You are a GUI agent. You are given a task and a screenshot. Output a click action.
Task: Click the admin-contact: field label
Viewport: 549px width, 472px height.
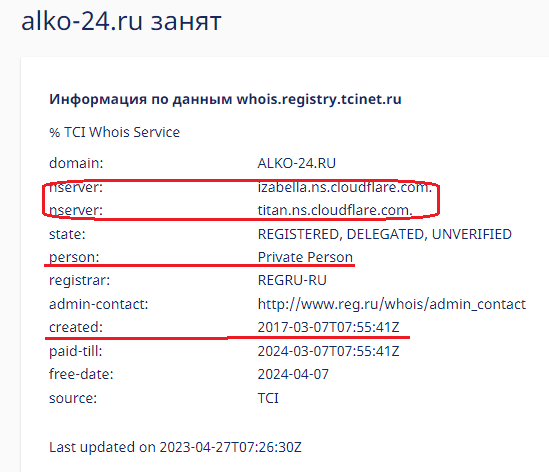[x=98, y=304]
